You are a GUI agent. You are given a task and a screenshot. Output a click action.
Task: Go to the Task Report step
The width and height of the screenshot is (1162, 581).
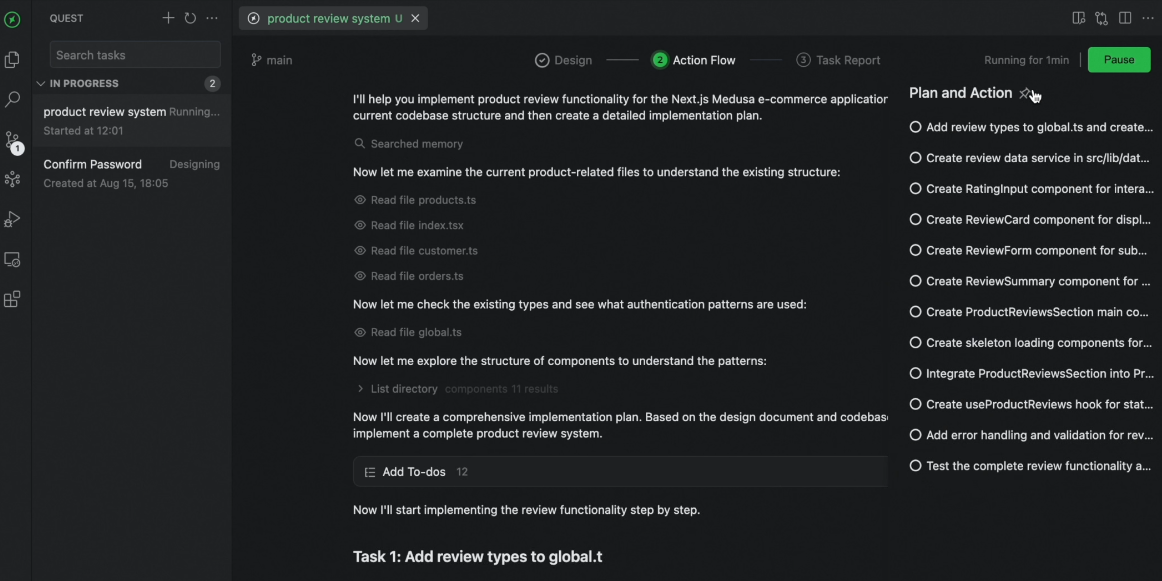point(838,60)
